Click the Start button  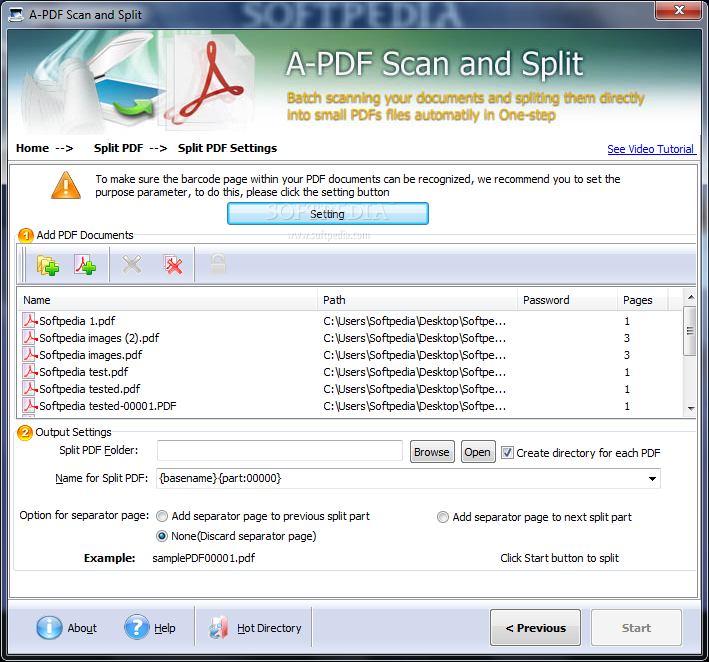[636, 628]
